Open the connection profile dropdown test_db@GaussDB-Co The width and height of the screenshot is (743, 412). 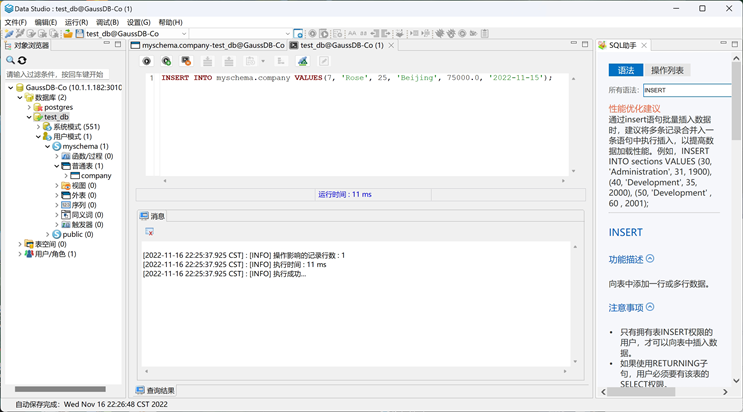184,34
